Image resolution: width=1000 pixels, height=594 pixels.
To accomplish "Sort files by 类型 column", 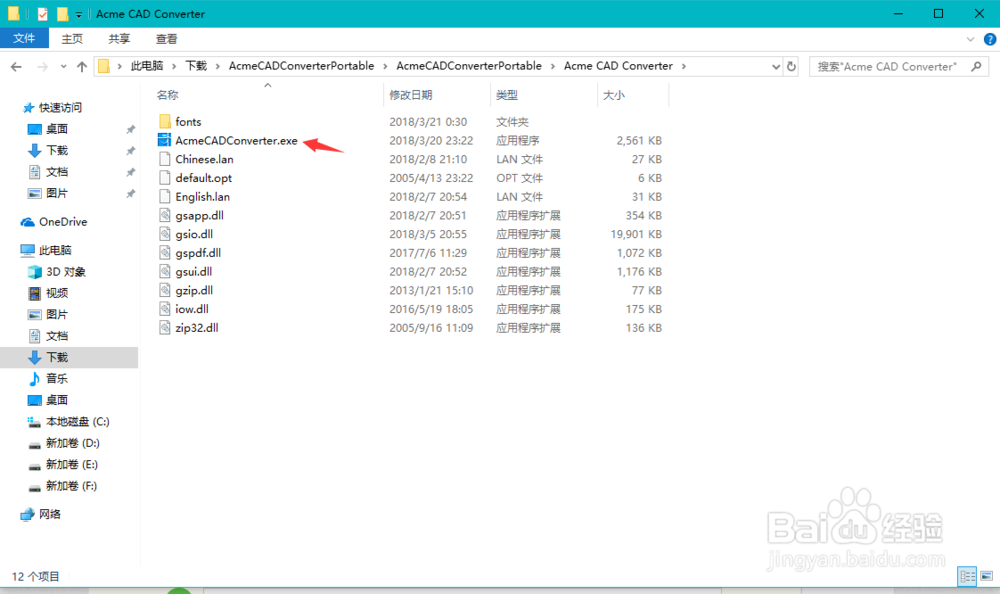I will [x=507, y=95].
